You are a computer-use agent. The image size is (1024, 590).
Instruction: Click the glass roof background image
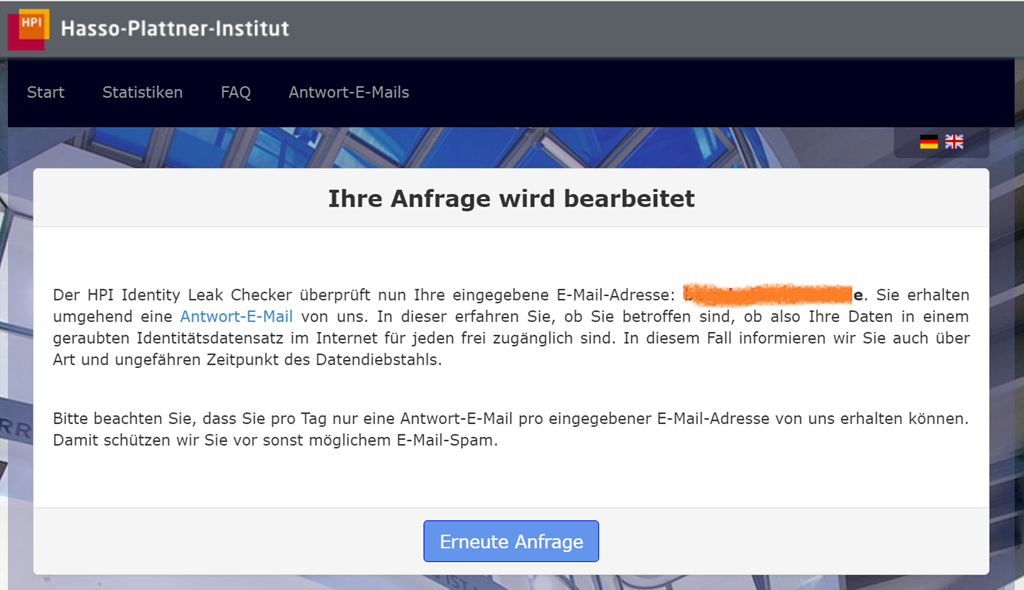tap(500, 146)
